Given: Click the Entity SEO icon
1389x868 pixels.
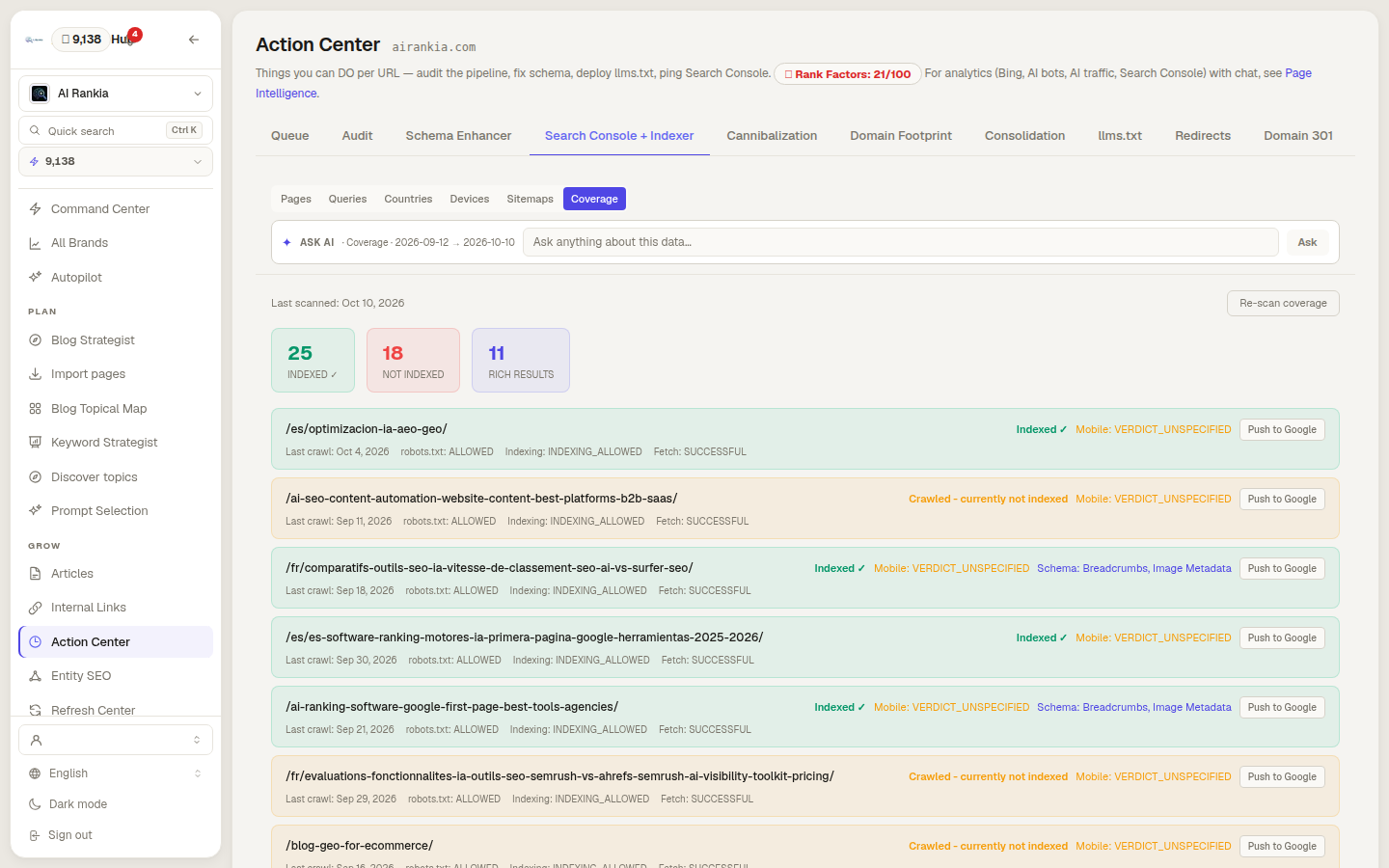Looking at the screenshot, I should coord(35,676).
